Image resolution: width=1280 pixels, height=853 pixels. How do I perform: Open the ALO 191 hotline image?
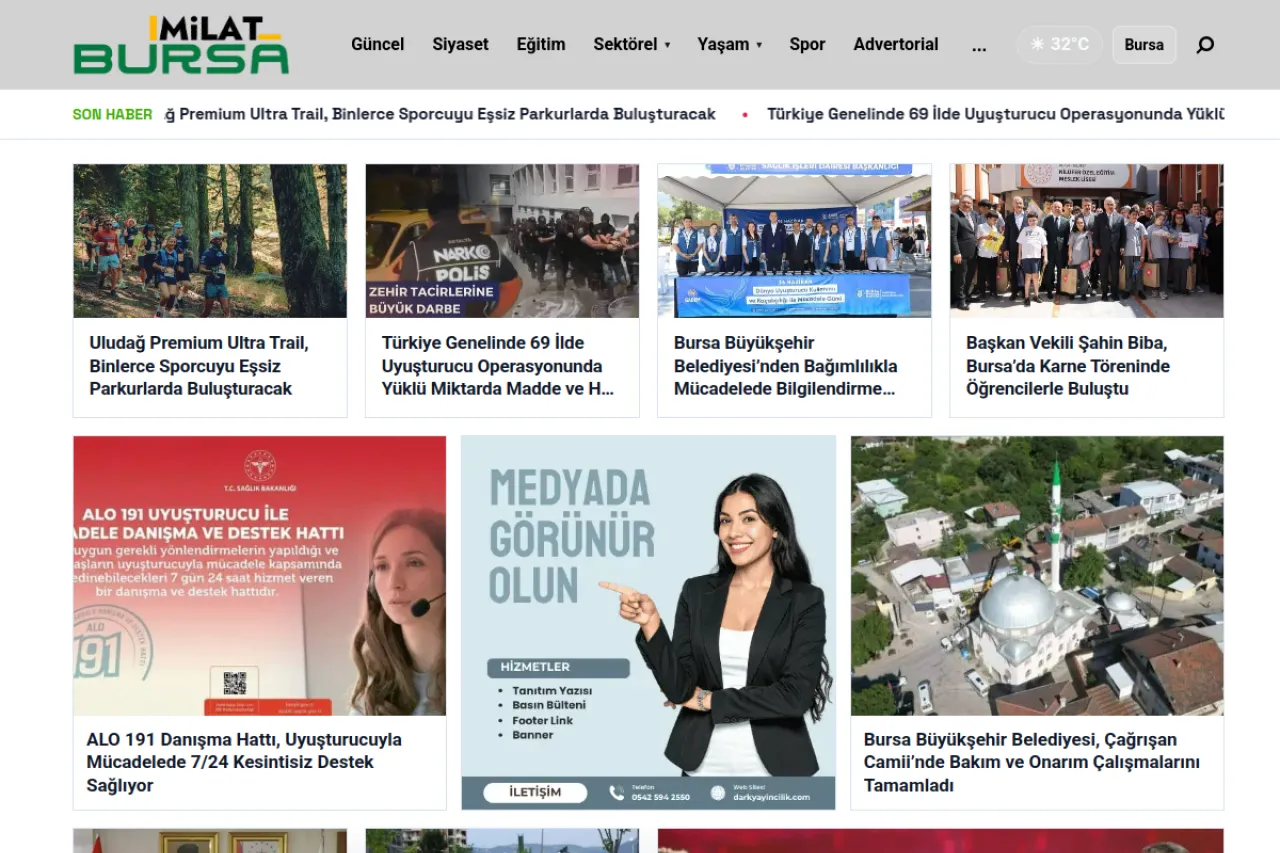click(x=260, y=576)
